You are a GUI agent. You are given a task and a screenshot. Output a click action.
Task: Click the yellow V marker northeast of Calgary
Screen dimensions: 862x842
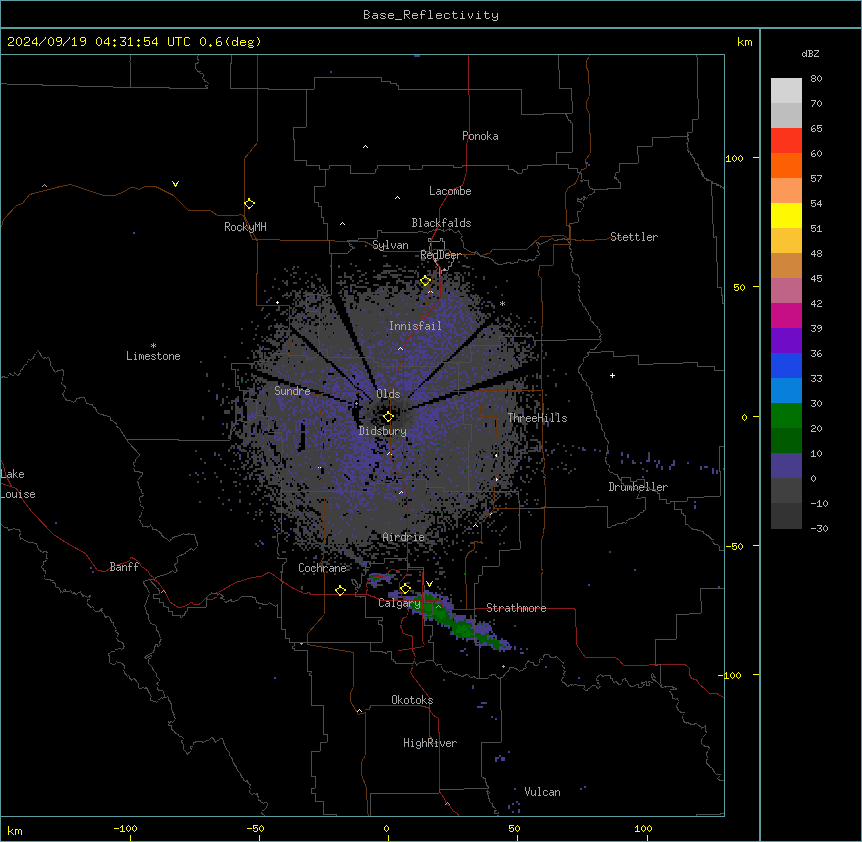click(429, 584)
